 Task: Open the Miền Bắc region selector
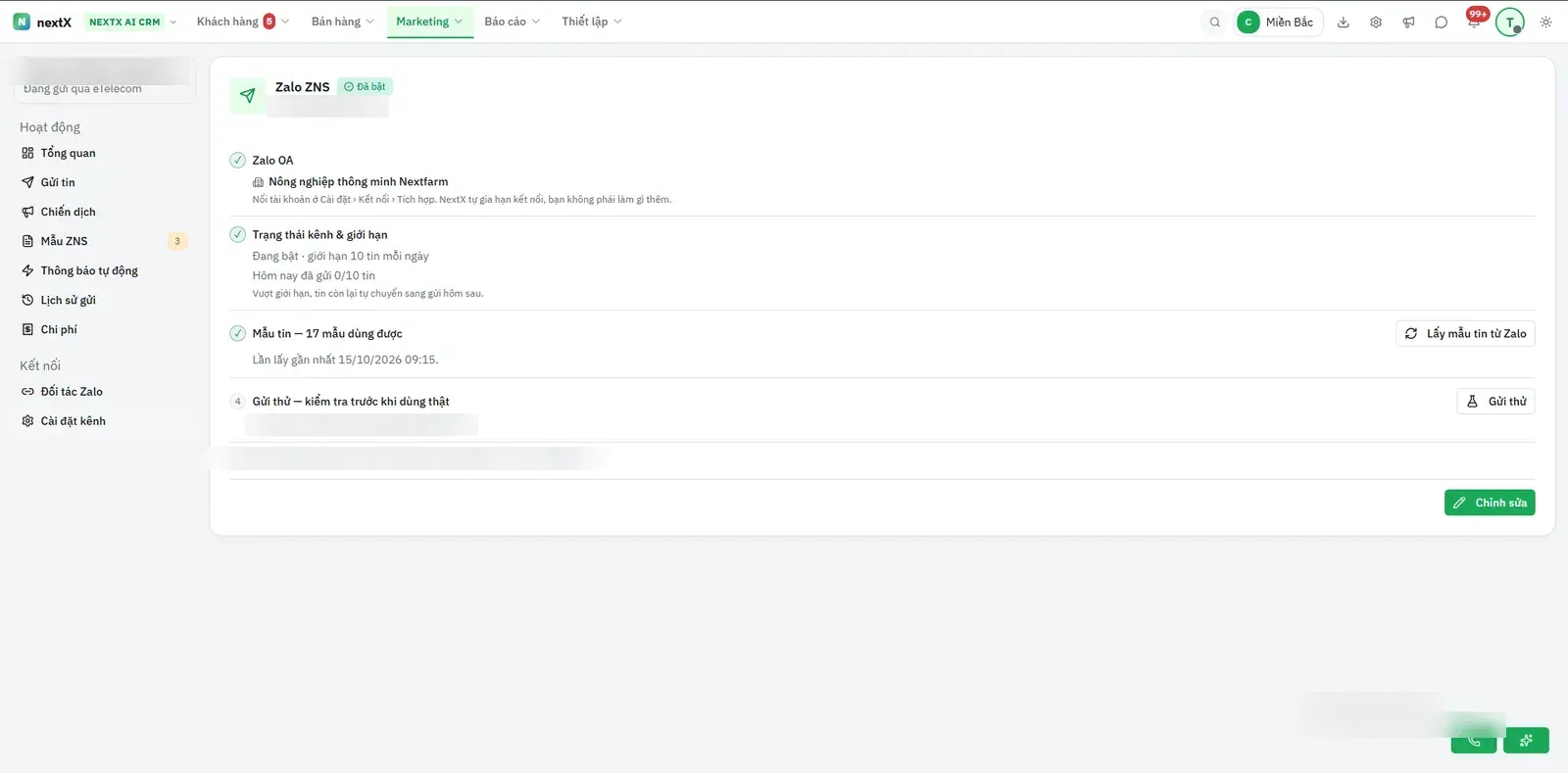1278,22
